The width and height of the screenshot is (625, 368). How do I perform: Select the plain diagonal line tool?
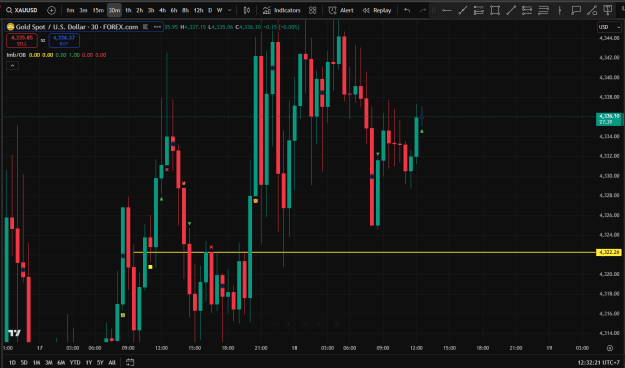[511, 10]
